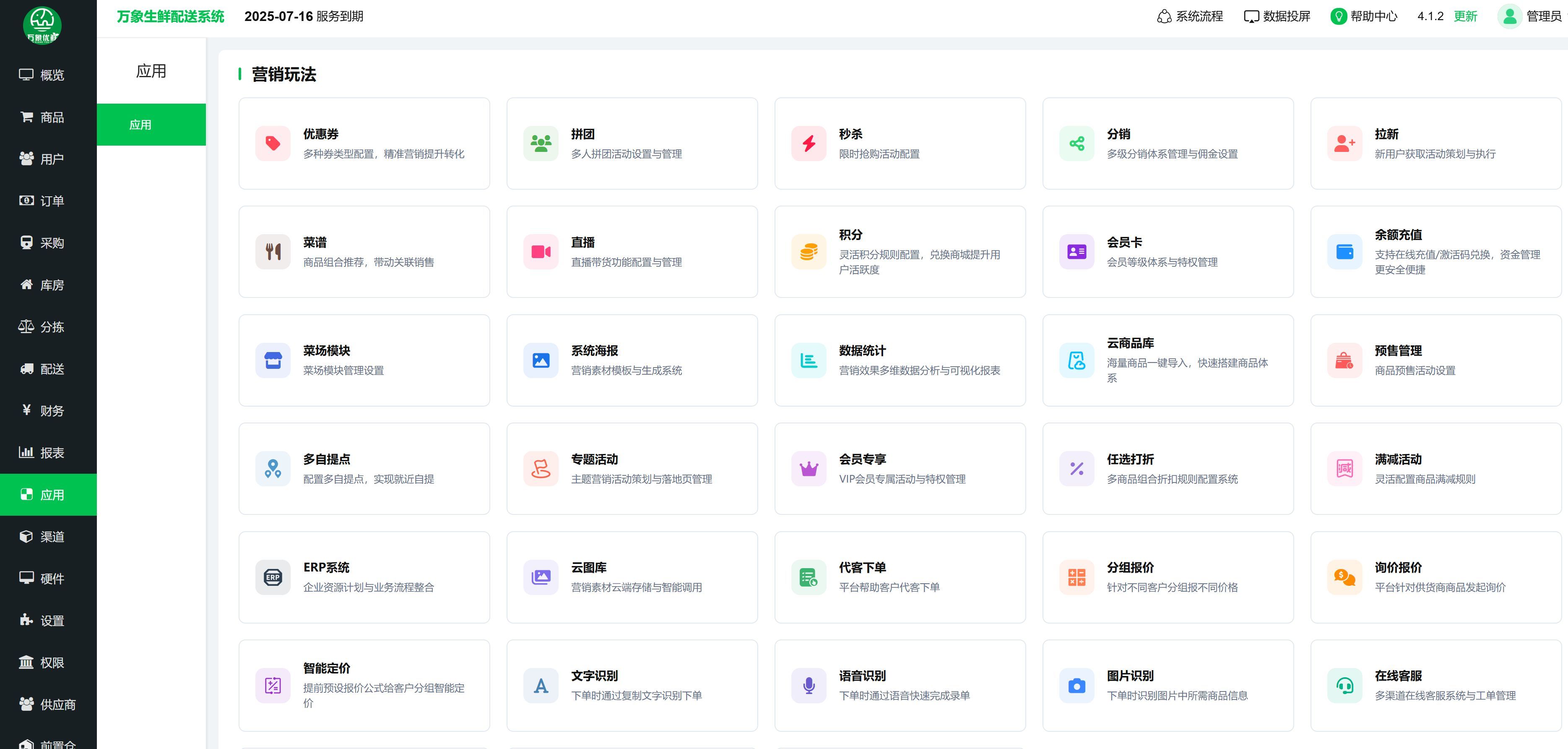Click the ERP system icon
This screenshot has width=1568, height=749.
coord(273,577)
